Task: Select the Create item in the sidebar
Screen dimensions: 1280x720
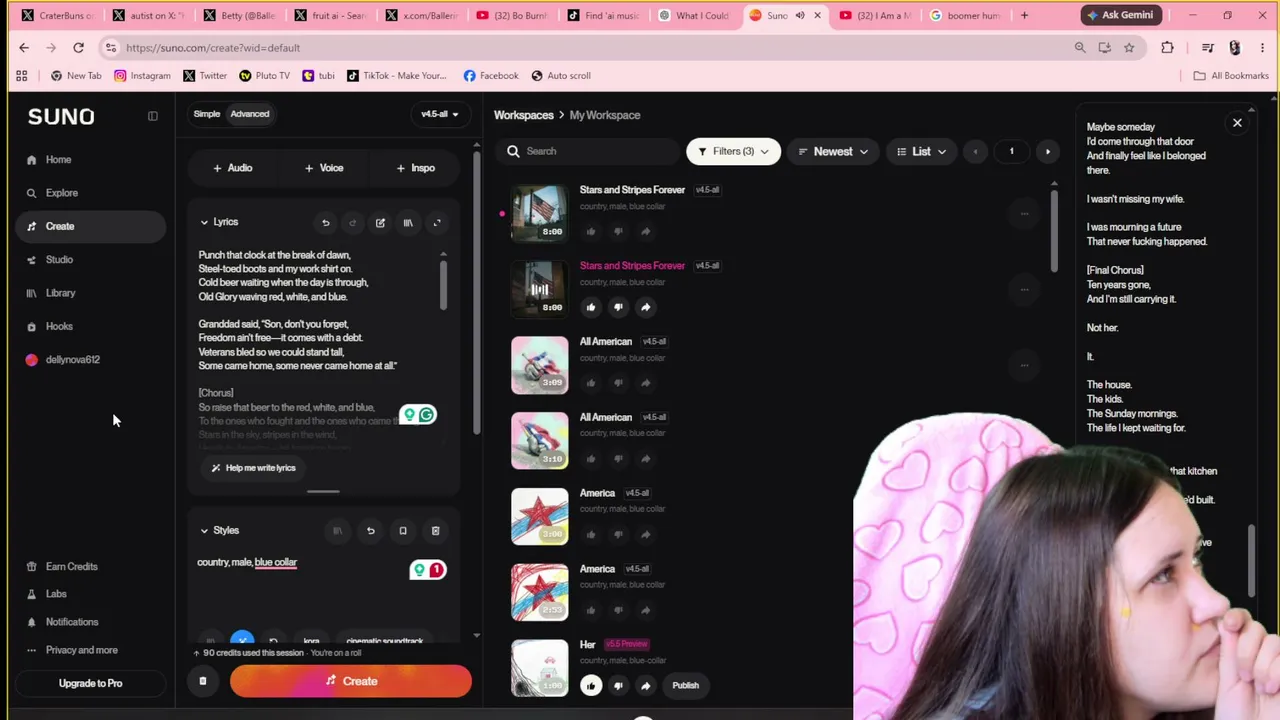Action: point(90,226)
